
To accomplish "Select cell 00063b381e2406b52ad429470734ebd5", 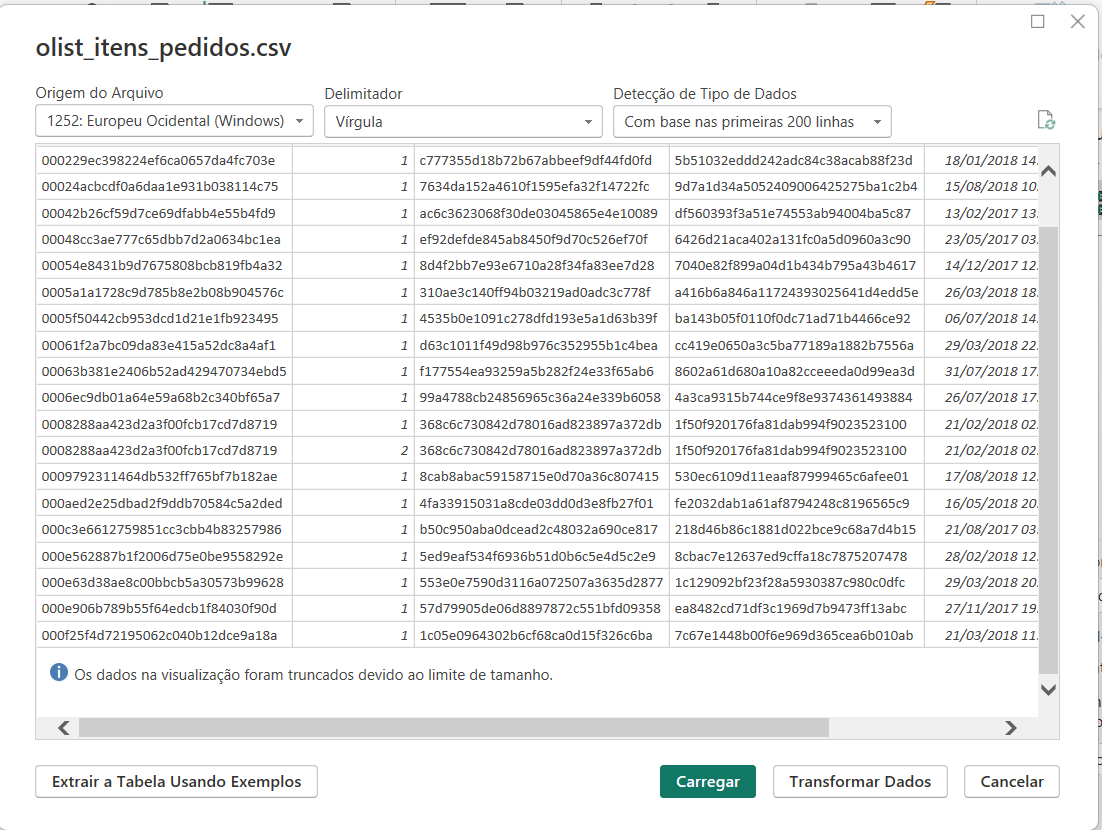I will click(x=164, y=371).
